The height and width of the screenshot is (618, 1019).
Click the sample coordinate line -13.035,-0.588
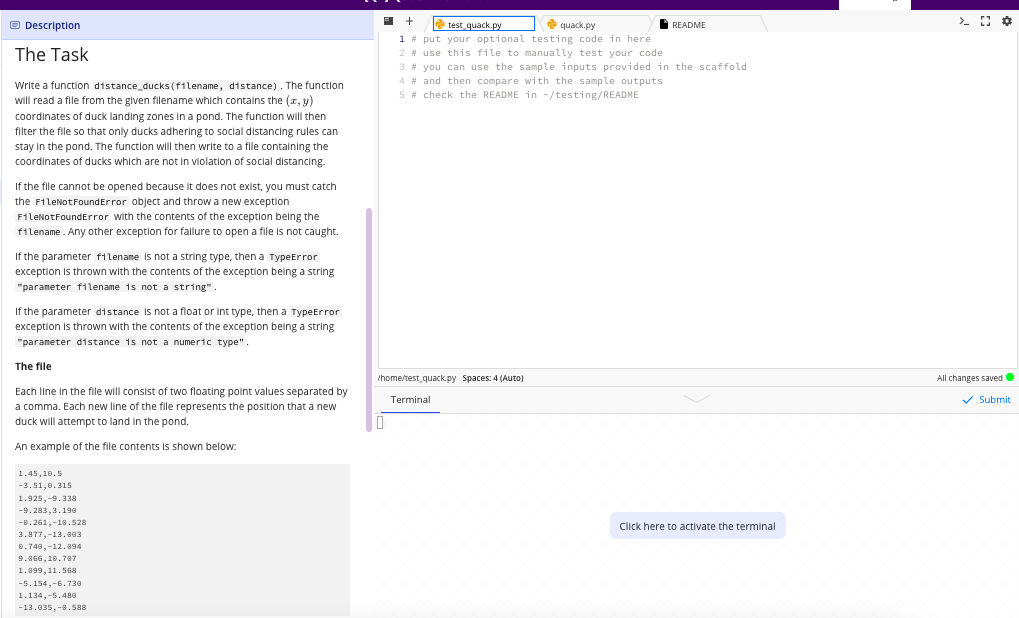[52, 608]
